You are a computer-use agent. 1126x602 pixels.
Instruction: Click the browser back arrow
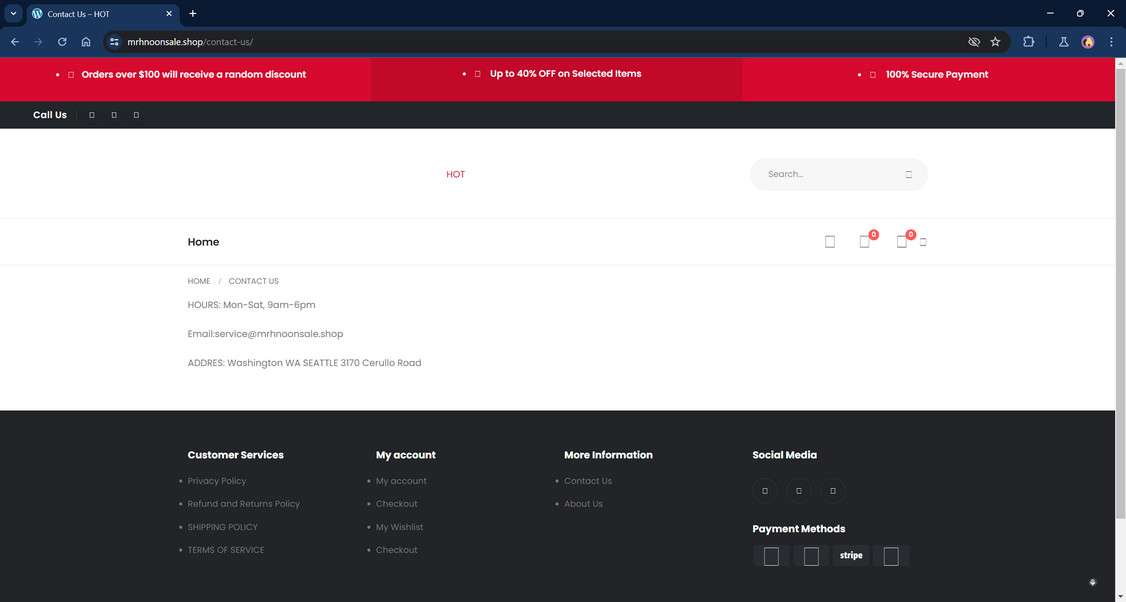pos(14,41)
